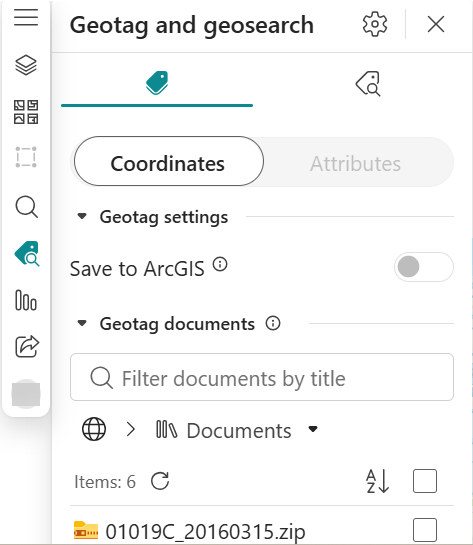Image resolution: width=473 pixels, height=545 pixels.
Task: Click the globe root location icon
Action: pyautogui.click(x=94, y=429)
